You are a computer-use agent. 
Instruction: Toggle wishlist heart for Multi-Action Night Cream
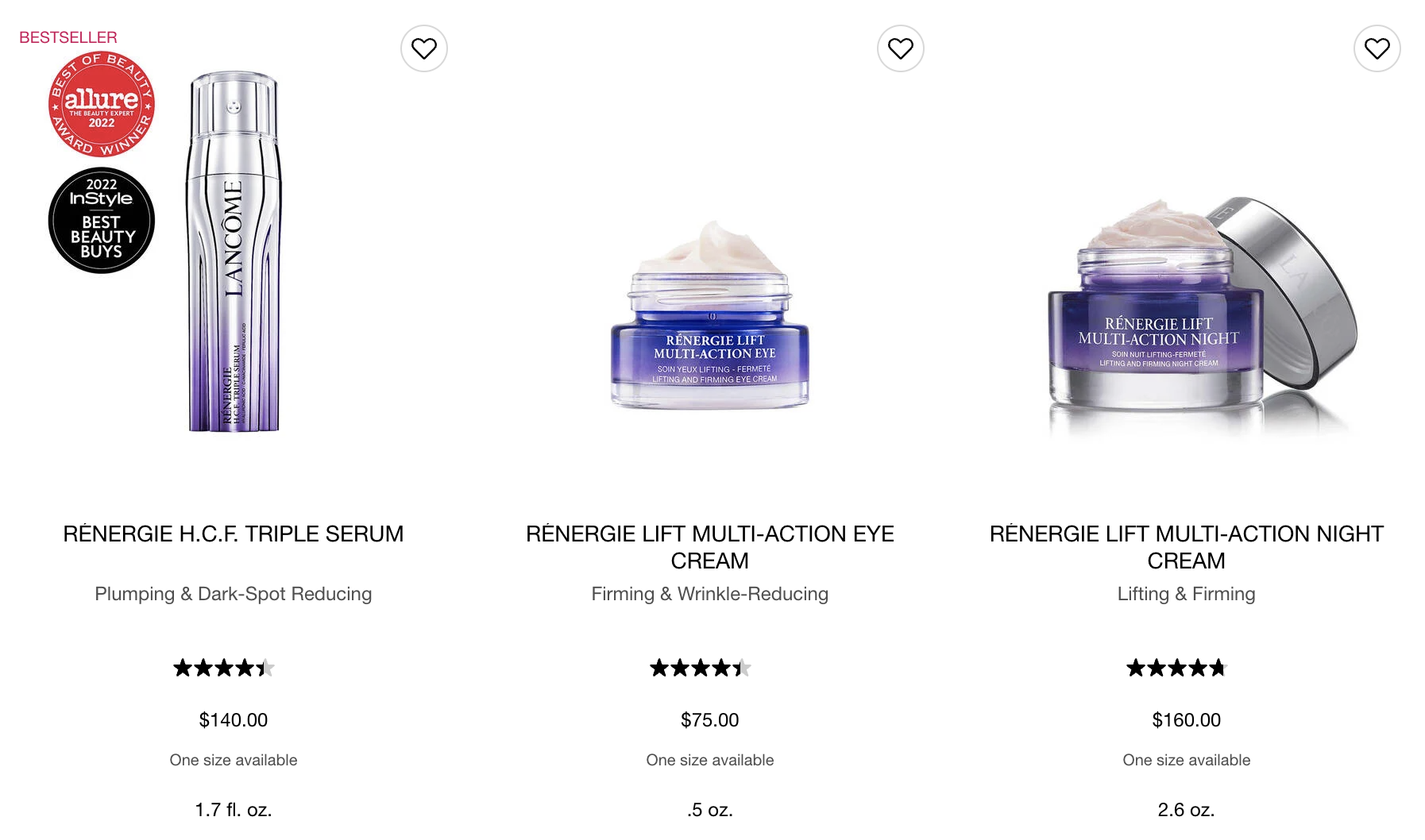(1377, 48)
